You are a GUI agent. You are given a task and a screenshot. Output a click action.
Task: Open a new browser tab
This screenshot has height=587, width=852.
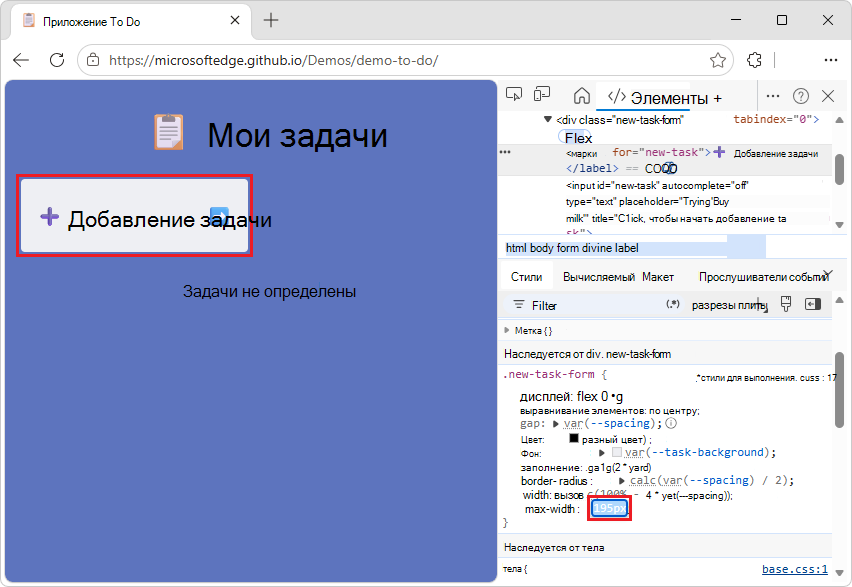pyautogui.click(x=271, y=21)
